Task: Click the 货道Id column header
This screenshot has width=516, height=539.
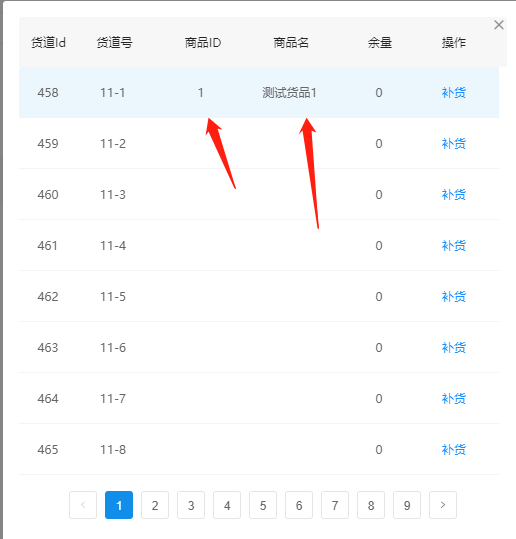Action: [x=48, y=43]
